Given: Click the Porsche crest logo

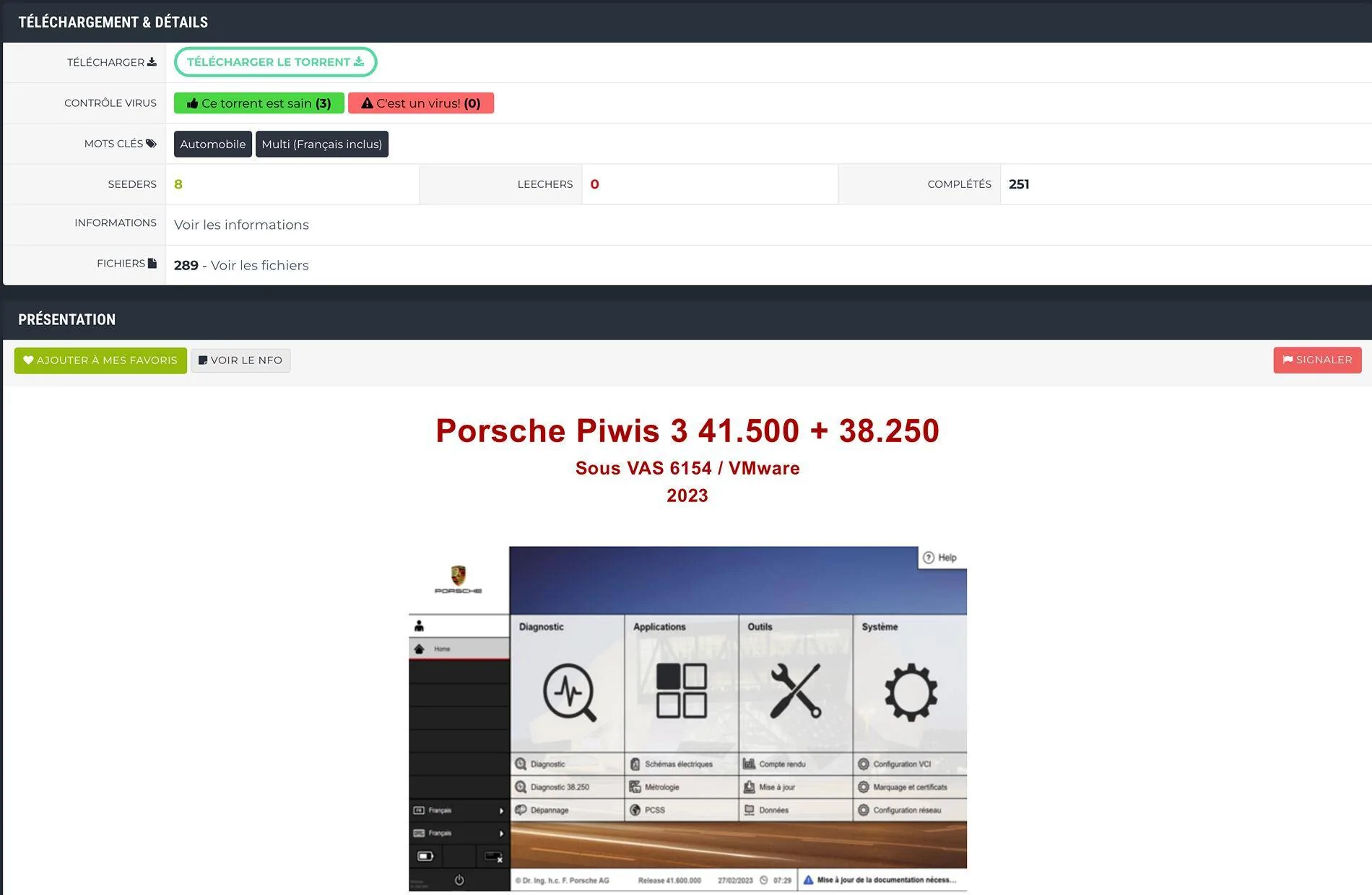Looking at the screenshot, I should coord(458,576).
